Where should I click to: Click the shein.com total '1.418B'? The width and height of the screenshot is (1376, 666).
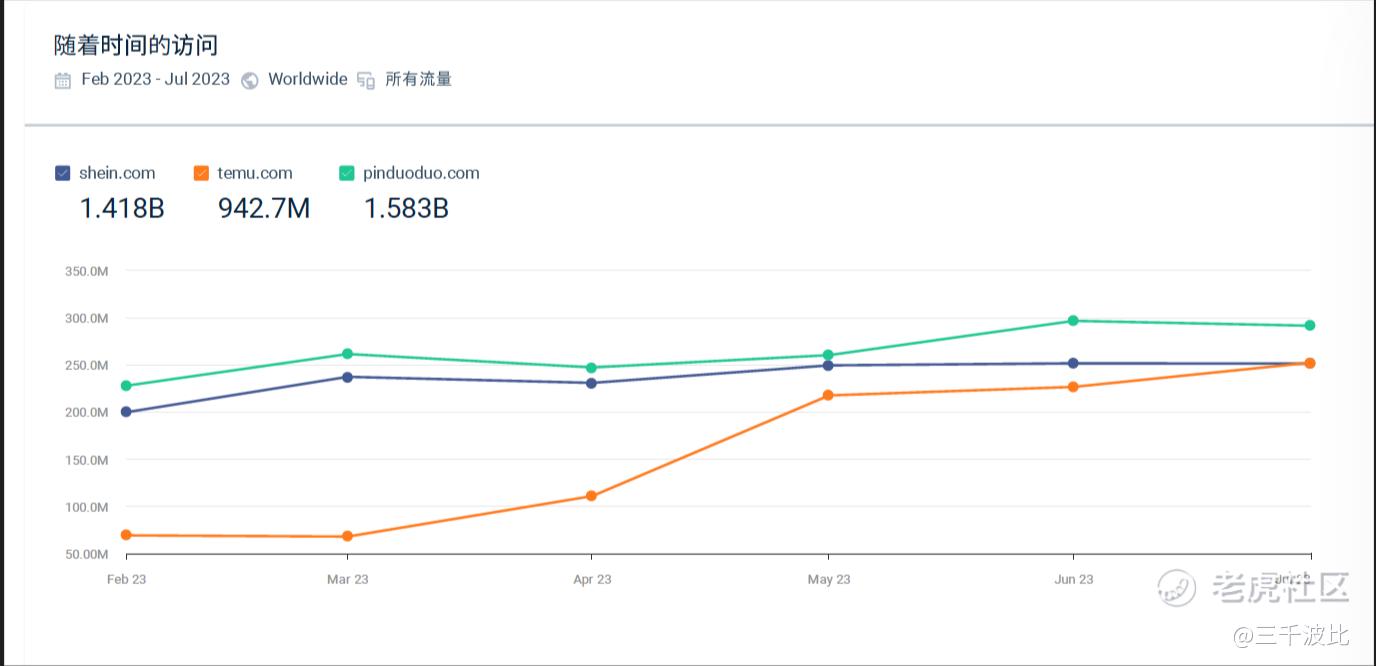122,208
